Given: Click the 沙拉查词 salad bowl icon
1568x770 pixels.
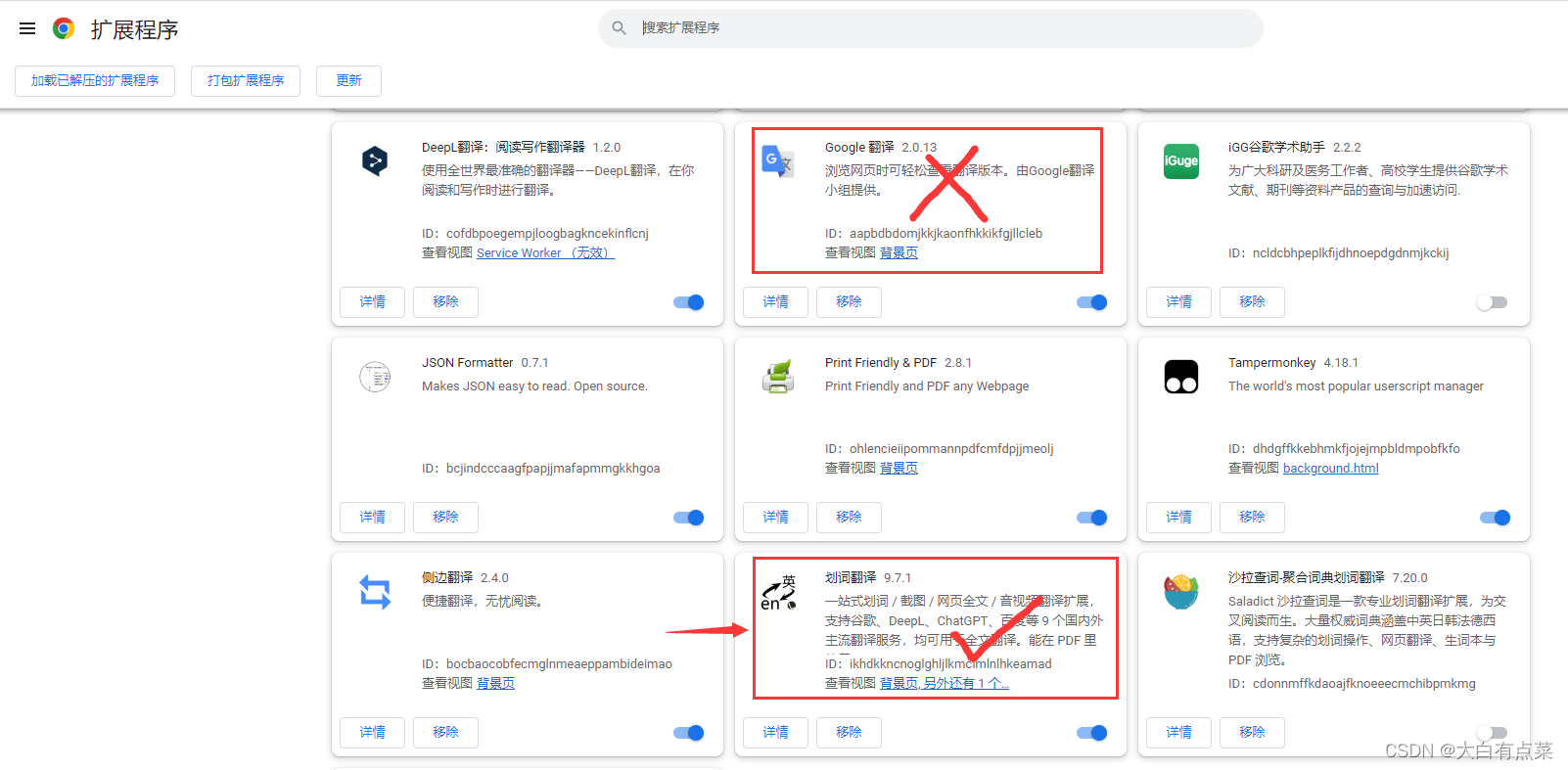Looking at the screenshot, I should tap(1181, 591).
